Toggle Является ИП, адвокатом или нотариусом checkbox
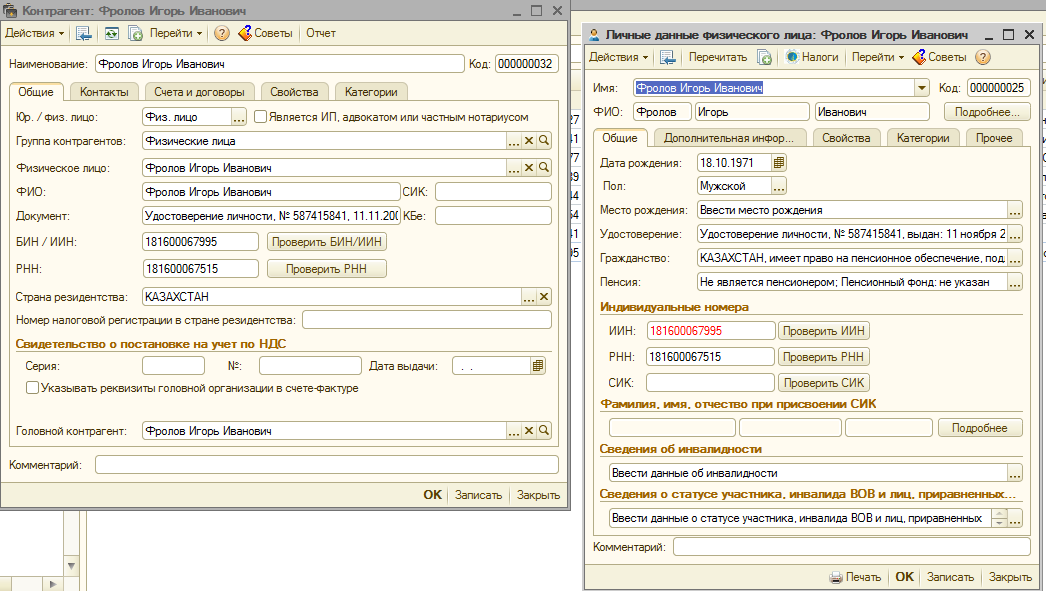Screen dimensions: 1046x591 click(261, 117)
